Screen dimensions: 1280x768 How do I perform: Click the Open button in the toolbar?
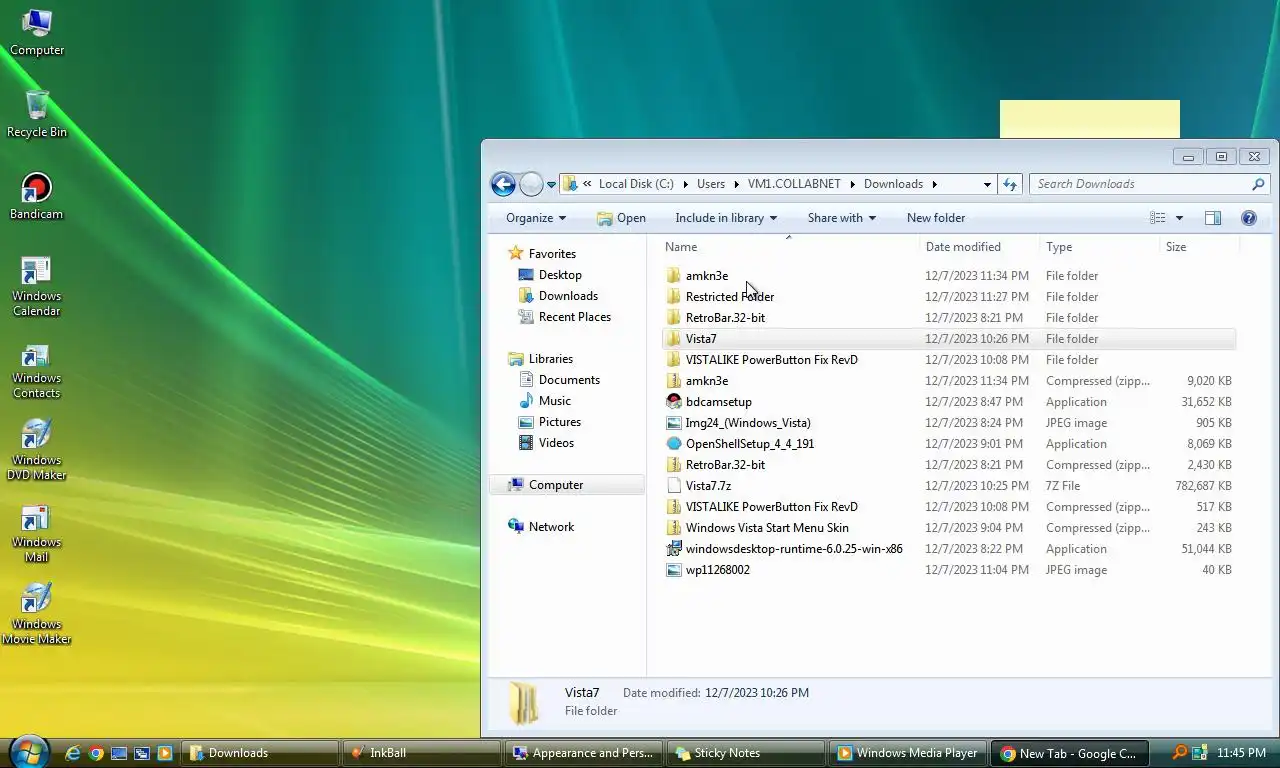coord(621,218)
